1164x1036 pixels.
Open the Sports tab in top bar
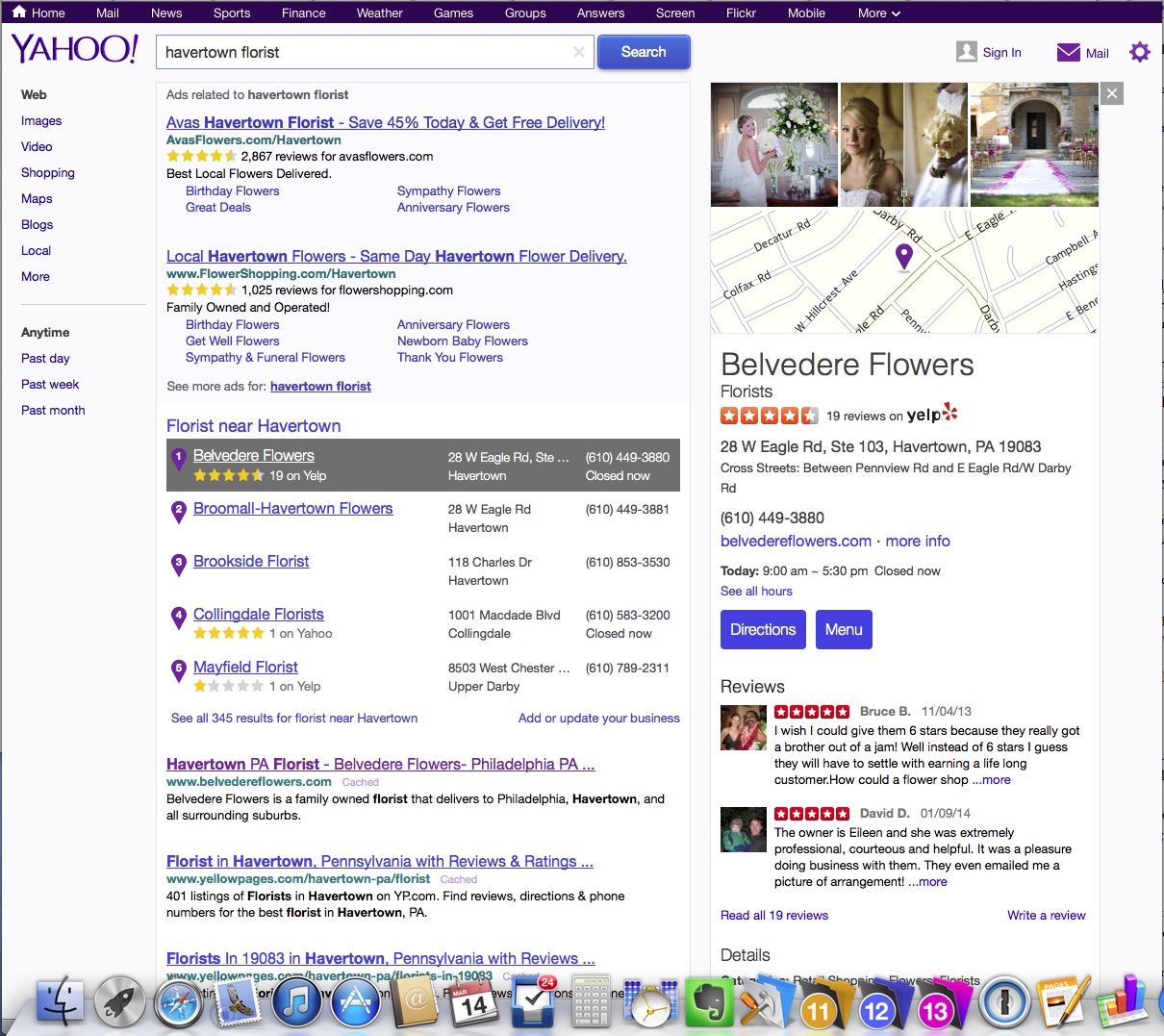(x=232, y=13)
